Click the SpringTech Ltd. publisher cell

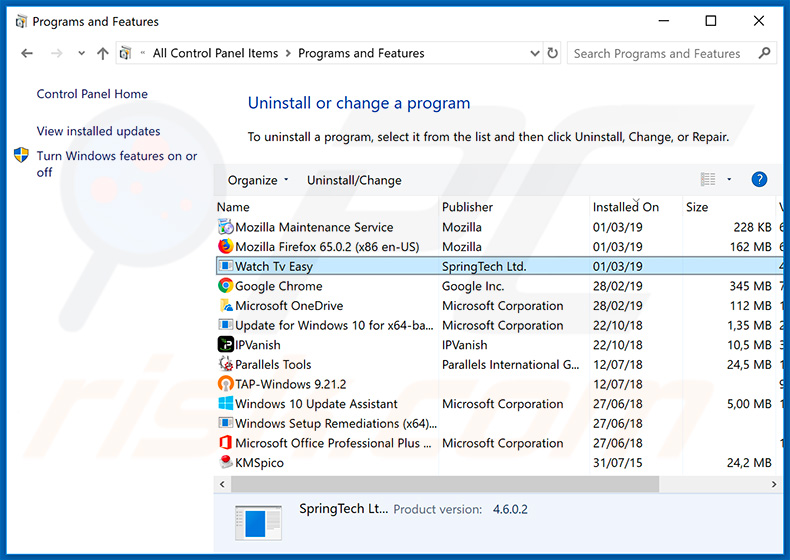484,266
